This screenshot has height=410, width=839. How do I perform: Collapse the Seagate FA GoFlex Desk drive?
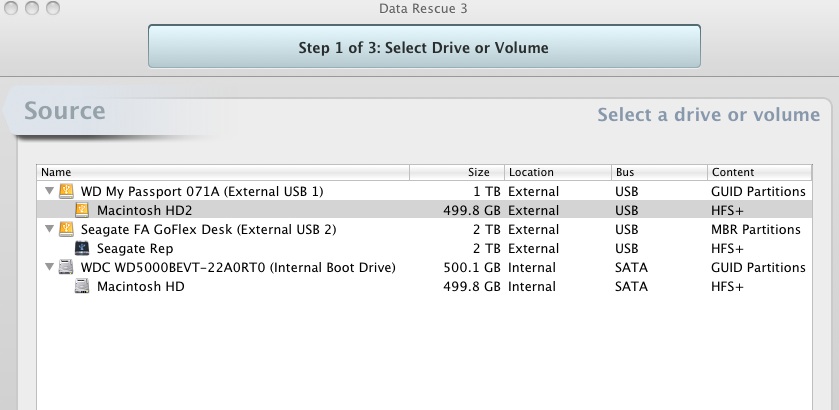point(50,229)
